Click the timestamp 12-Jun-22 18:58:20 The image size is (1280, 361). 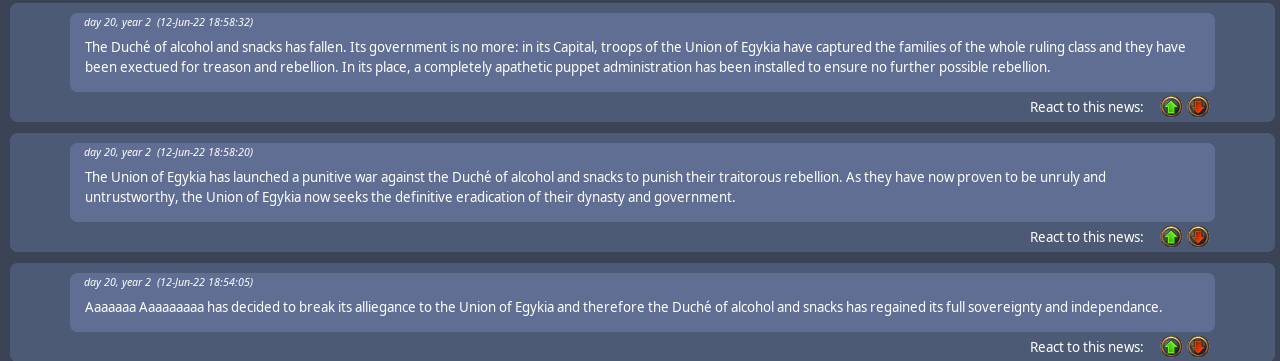(x=205, y=152)
